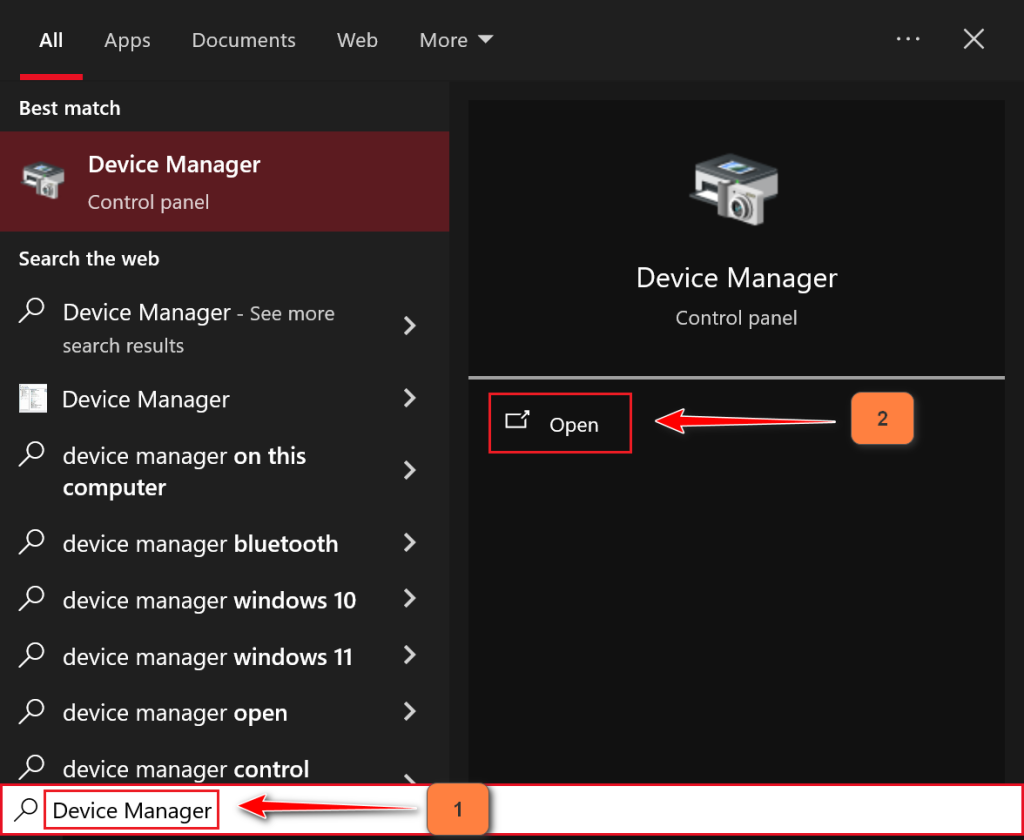1024x840 pixels.
Task: Switch to the Documents tab
Action: tap(243, 40)
